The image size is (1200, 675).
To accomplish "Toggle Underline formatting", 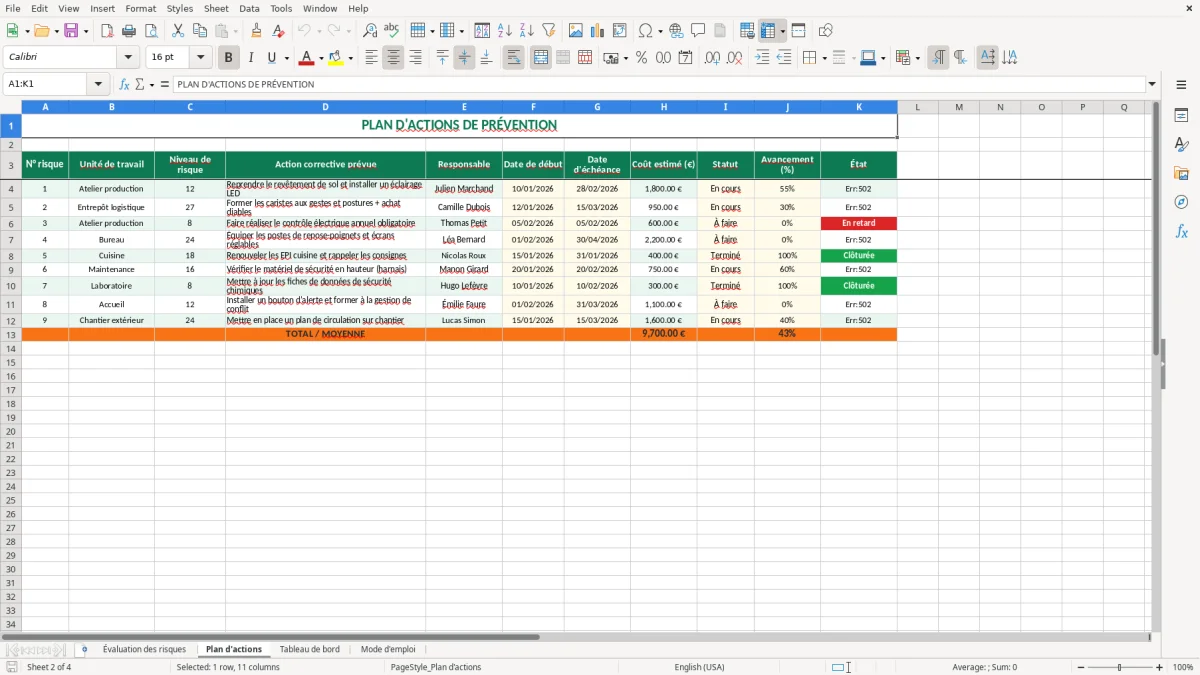I will point(271,58).
